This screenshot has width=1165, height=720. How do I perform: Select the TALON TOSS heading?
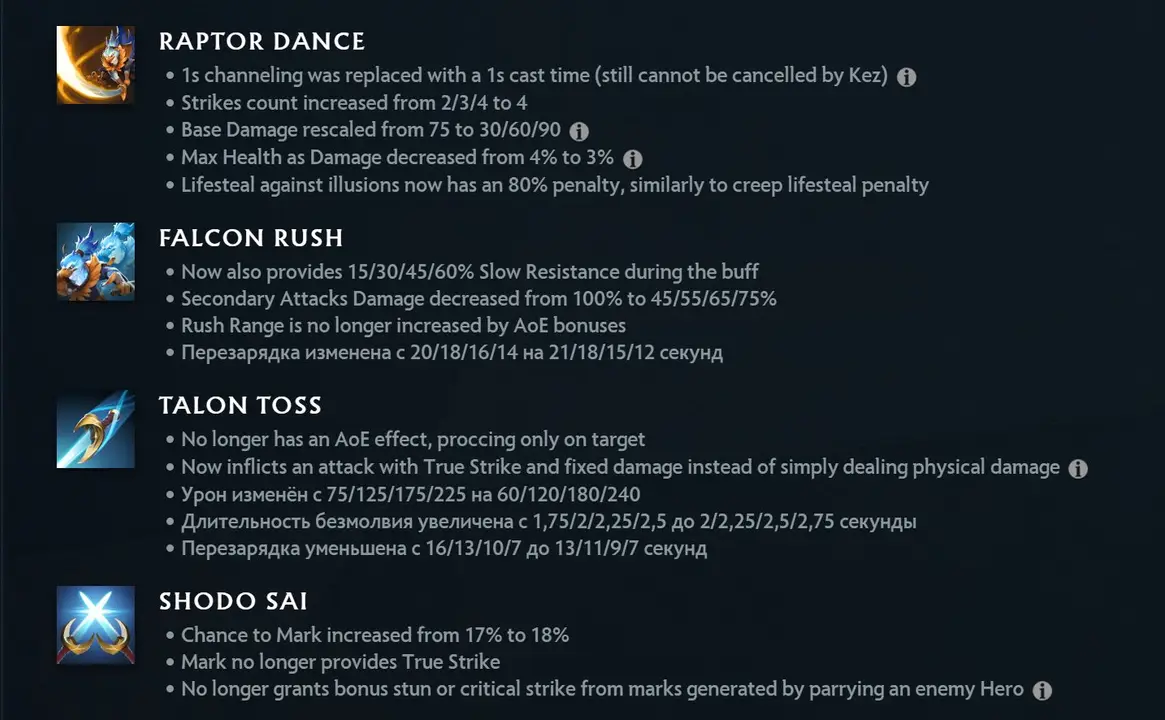(241, 405)
